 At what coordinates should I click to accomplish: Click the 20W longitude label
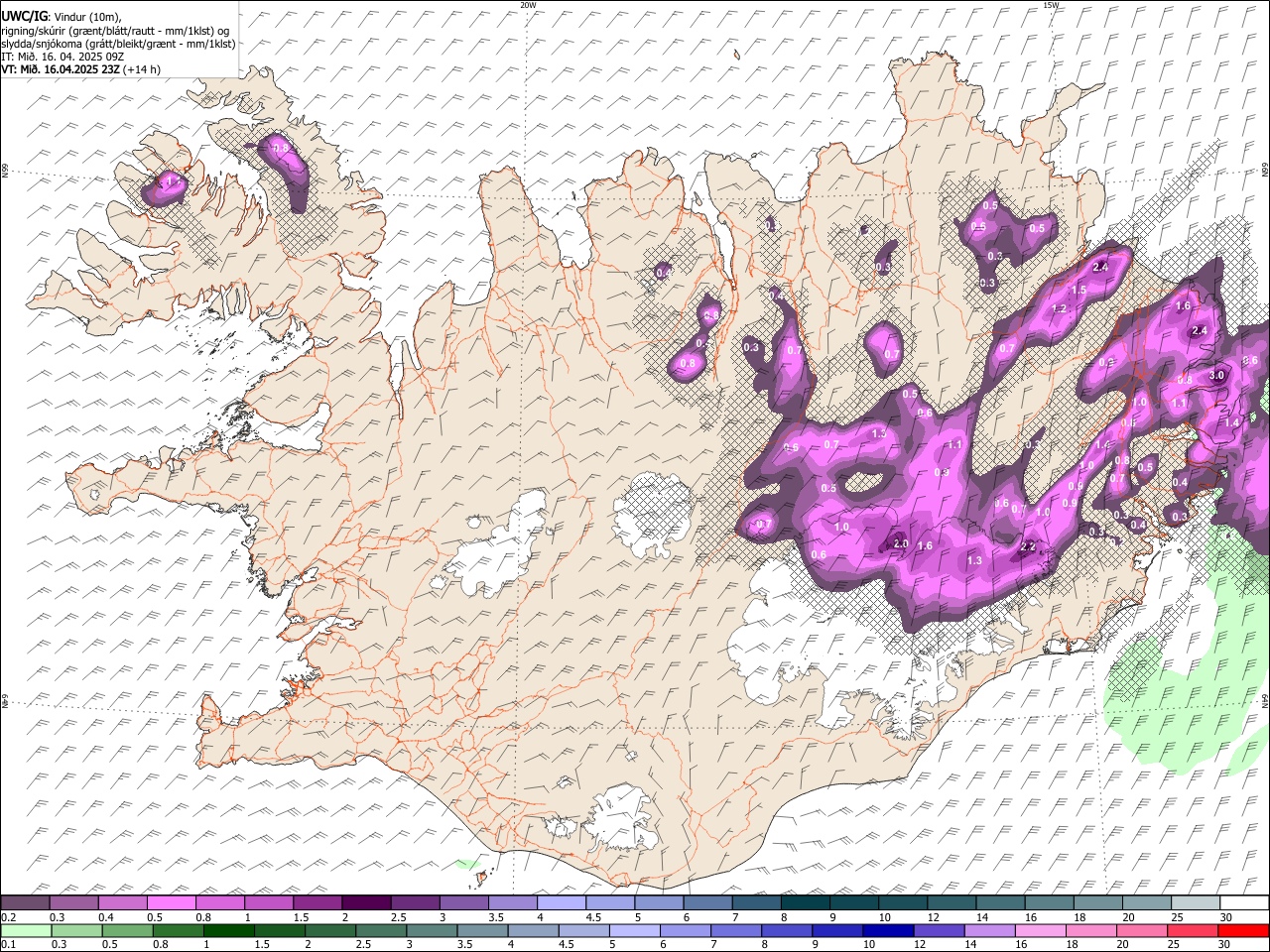(528, 5)
